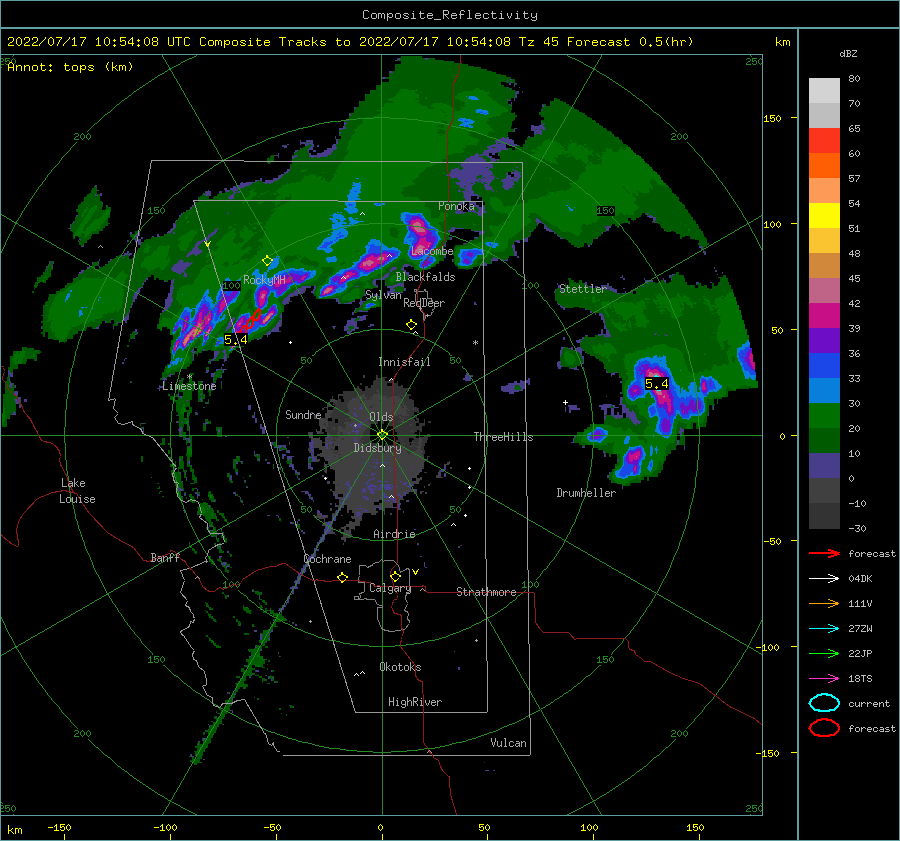Click the 'current' legend label
This screenshot has width=900, height=841.
(869, 704)
